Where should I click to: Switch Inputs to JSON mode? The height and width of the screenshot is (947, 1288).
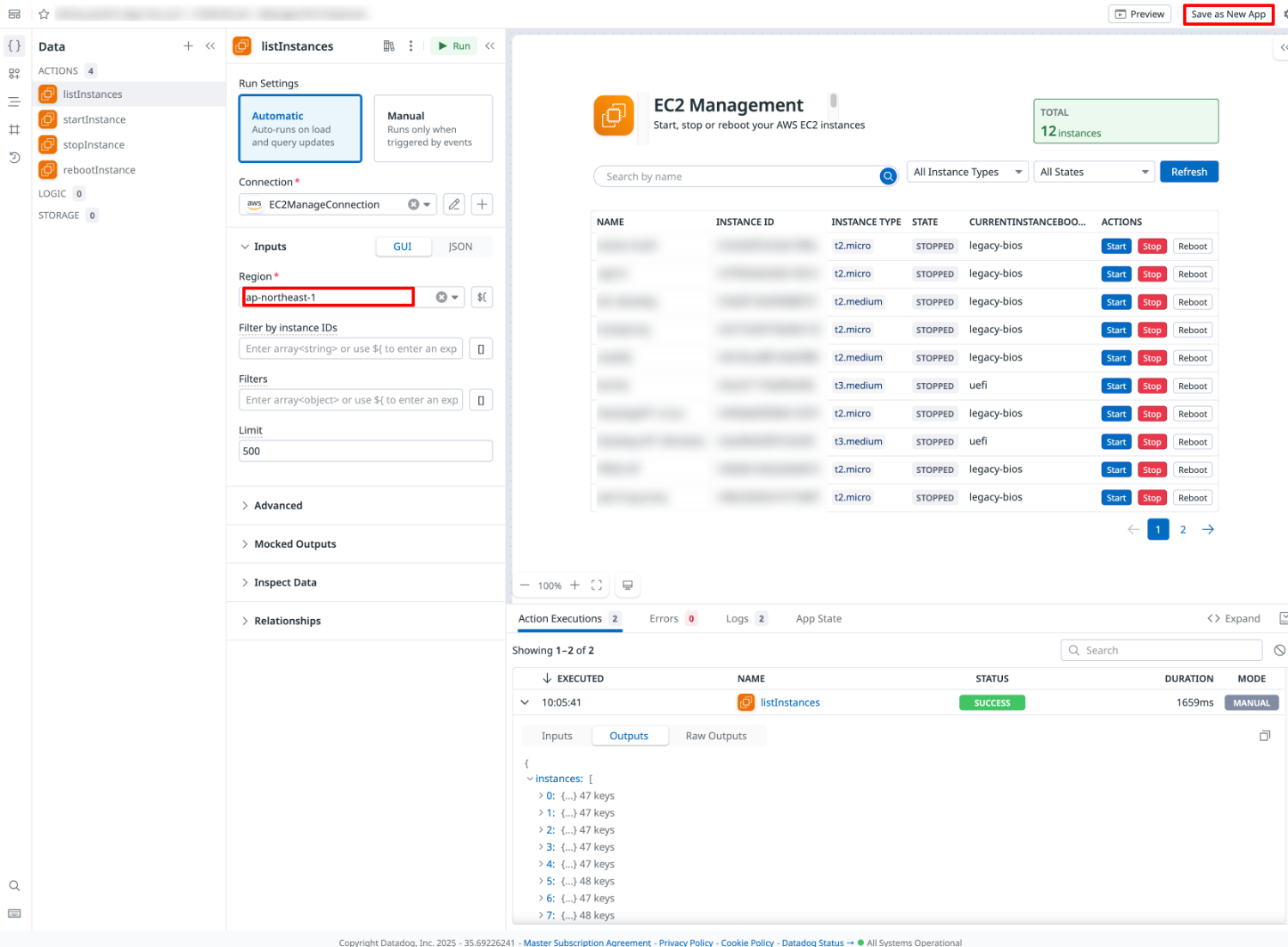coord(460,246)
